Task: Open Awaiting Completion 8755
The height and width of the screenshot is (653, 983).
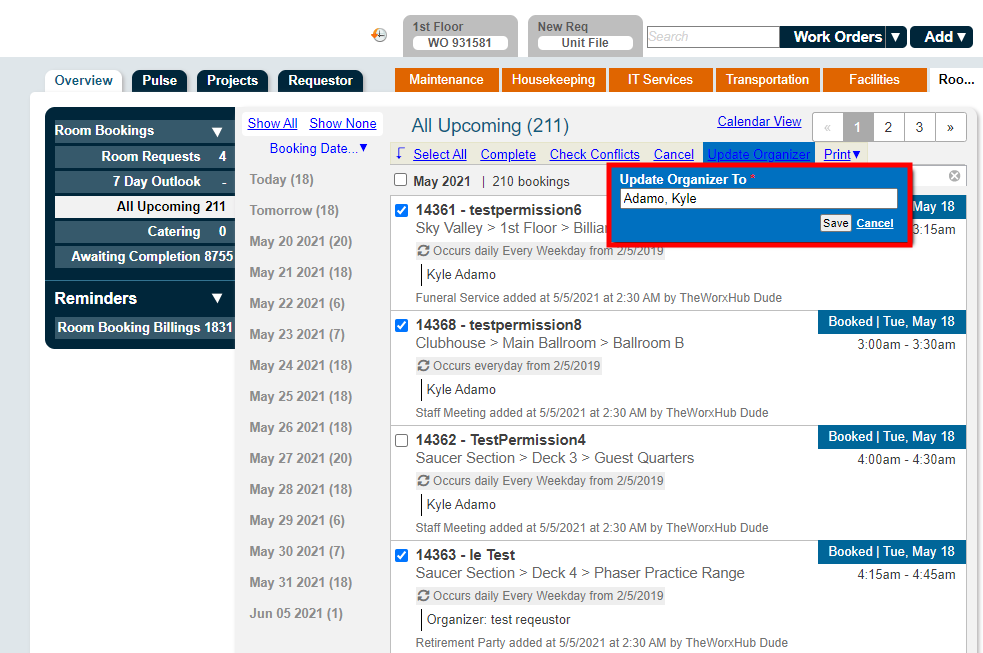Action: (144, 257)
